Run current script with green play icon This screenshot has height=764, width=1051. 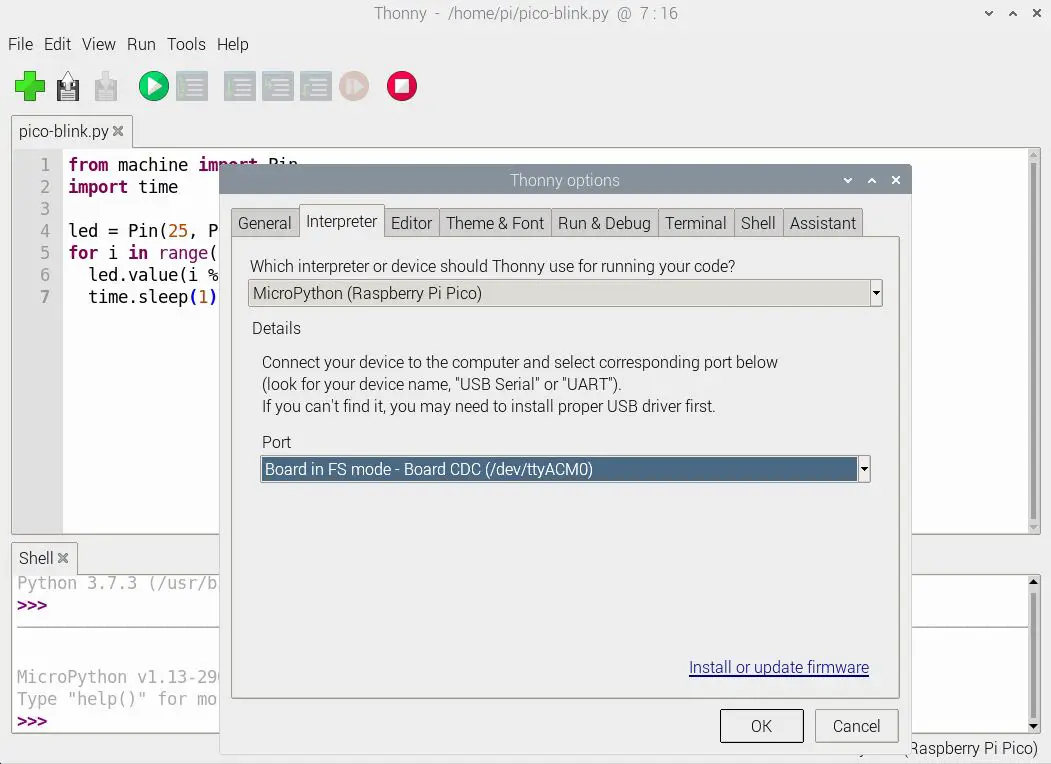click(153, 86)
